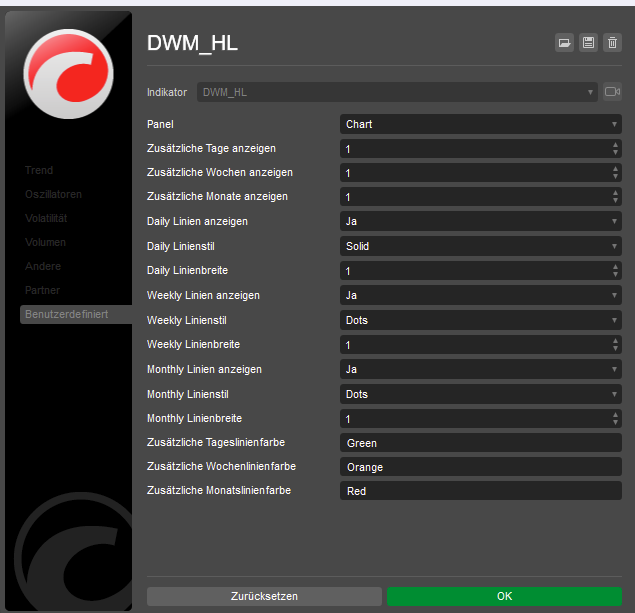Expand the Panel dropdown showing Chart

(x=481, y=124)
